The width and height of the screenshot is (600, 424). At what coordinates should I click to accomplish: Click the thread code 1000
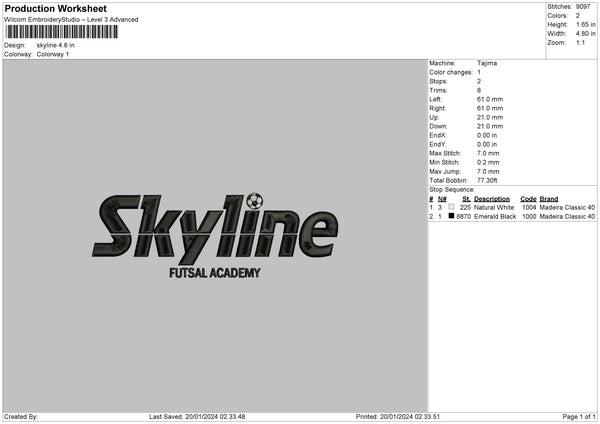(x=529, y=217)
